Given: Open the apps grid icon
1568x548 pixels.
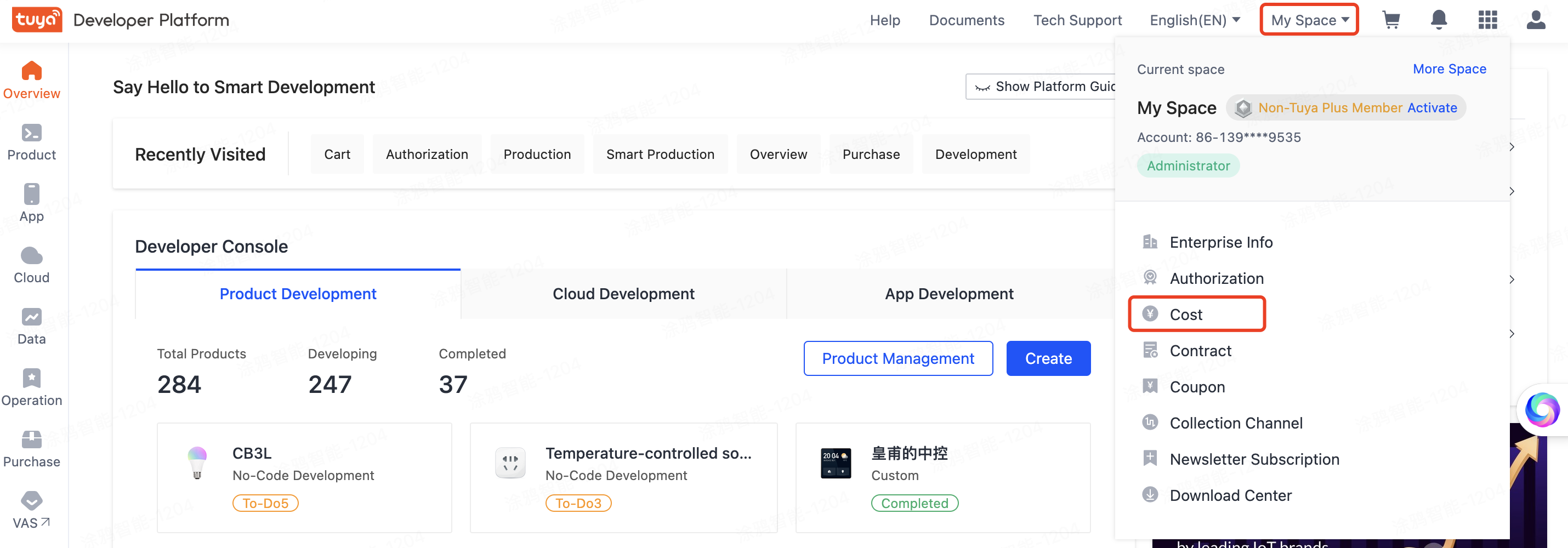Looking at the screenshot, I should coord(1487,20).
